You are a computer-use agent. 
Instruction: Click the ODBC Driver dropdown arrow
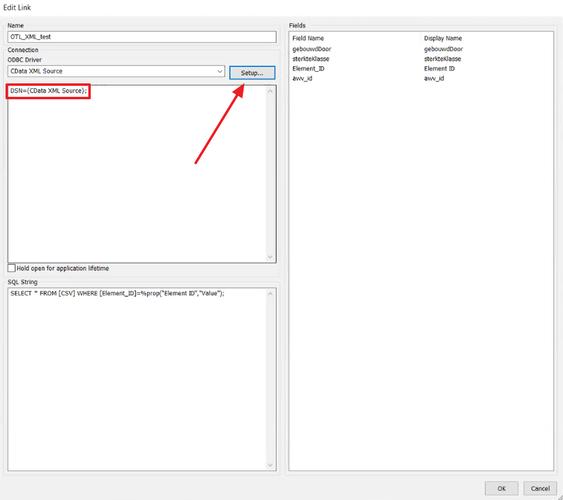pos(220,71)
